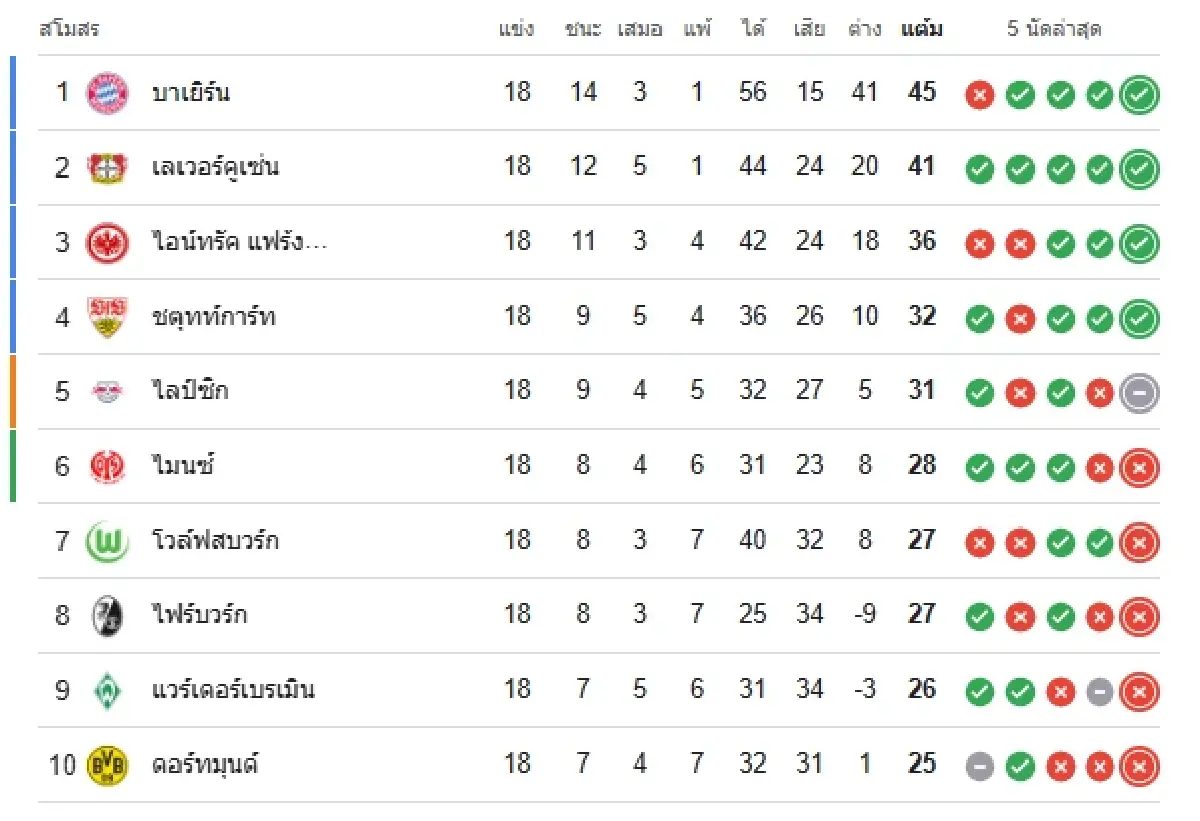The width and height of the screenshot is (1200, 821).
Task: Click Bayern's latest match win indicator
Action: tap(1139, 95)
